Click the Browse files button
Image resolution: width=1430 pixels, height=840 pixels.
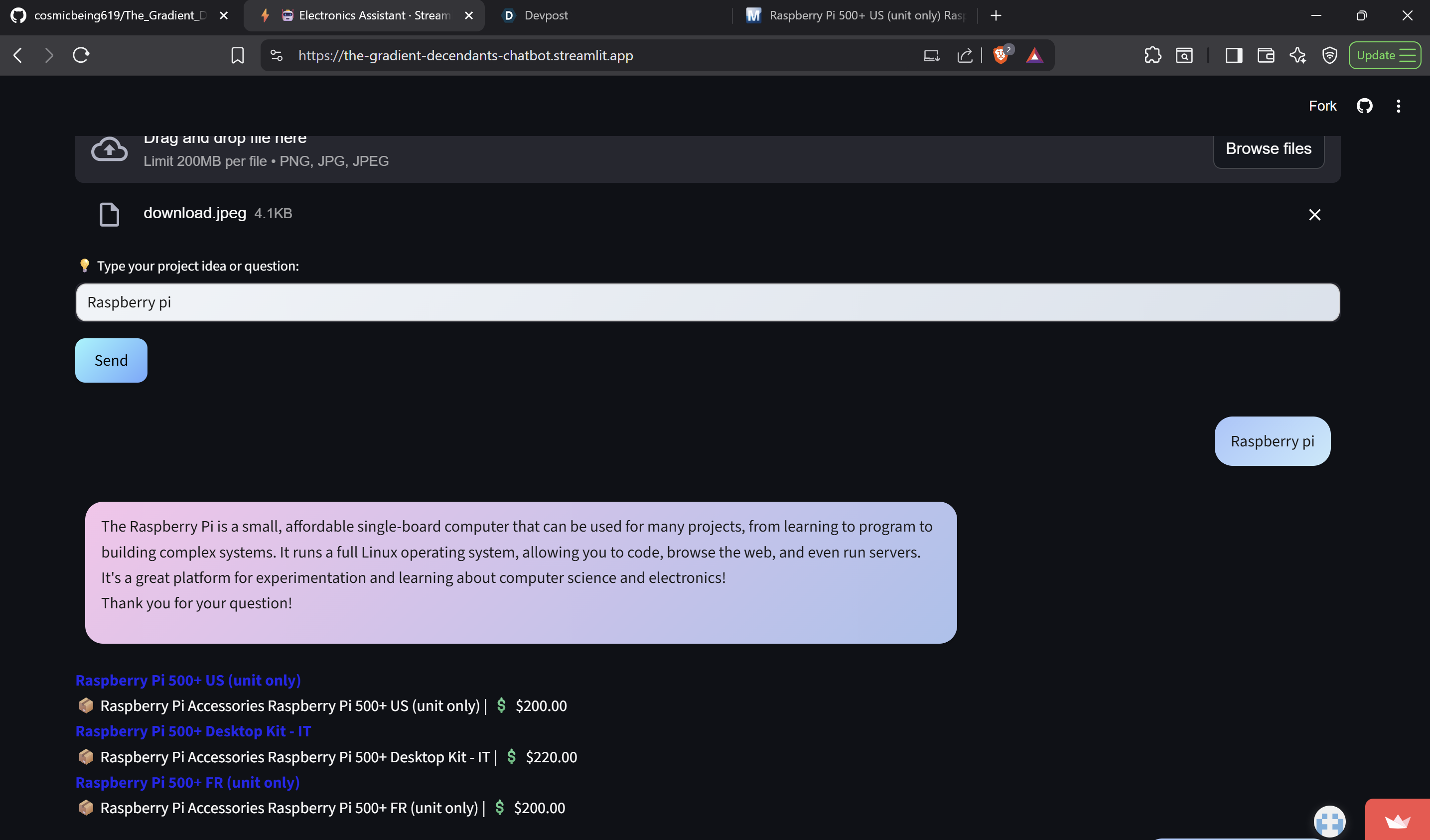tap(1268, 148)
